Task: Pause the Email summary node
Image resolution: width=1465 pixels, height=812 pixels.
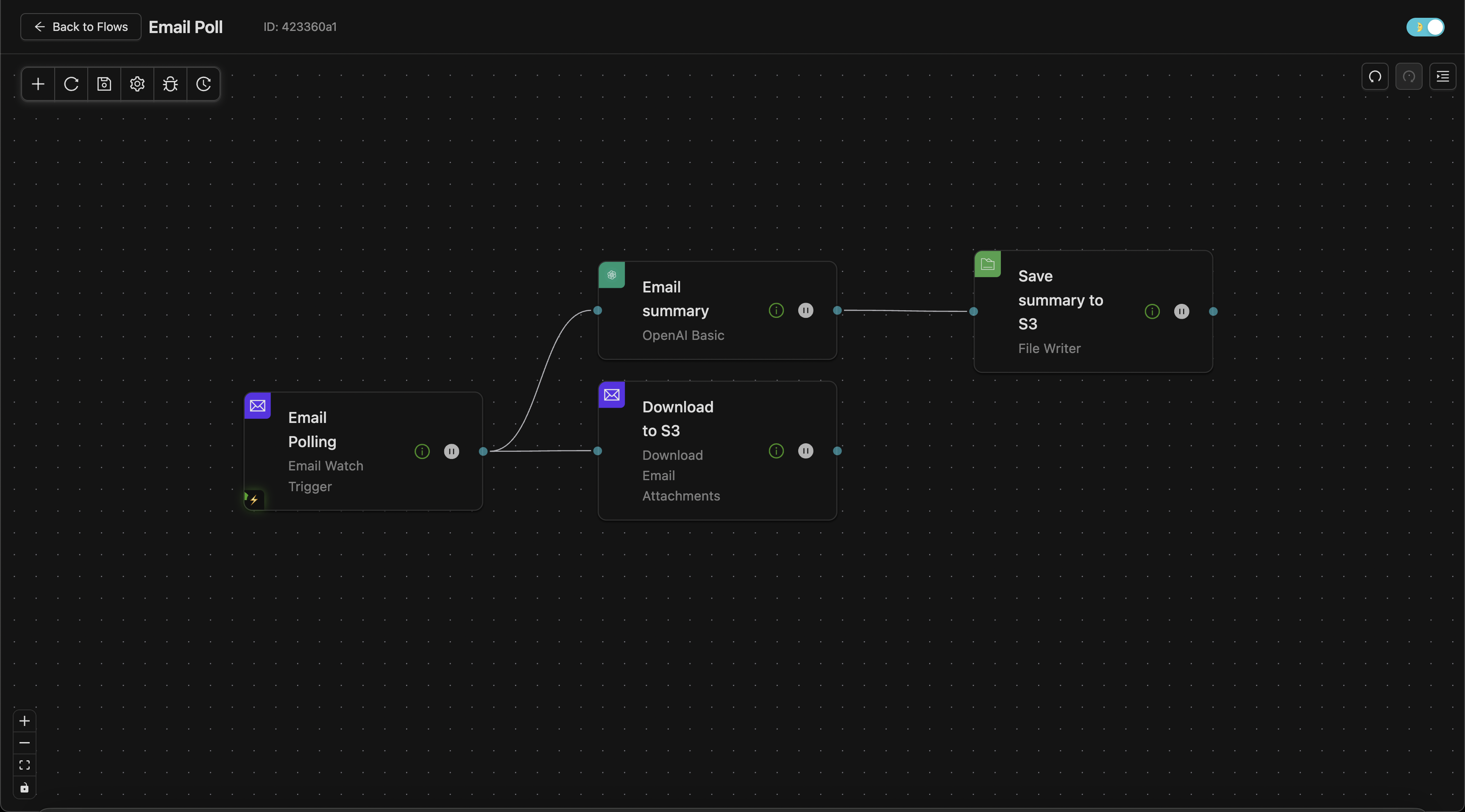Action: click(805, 311)
